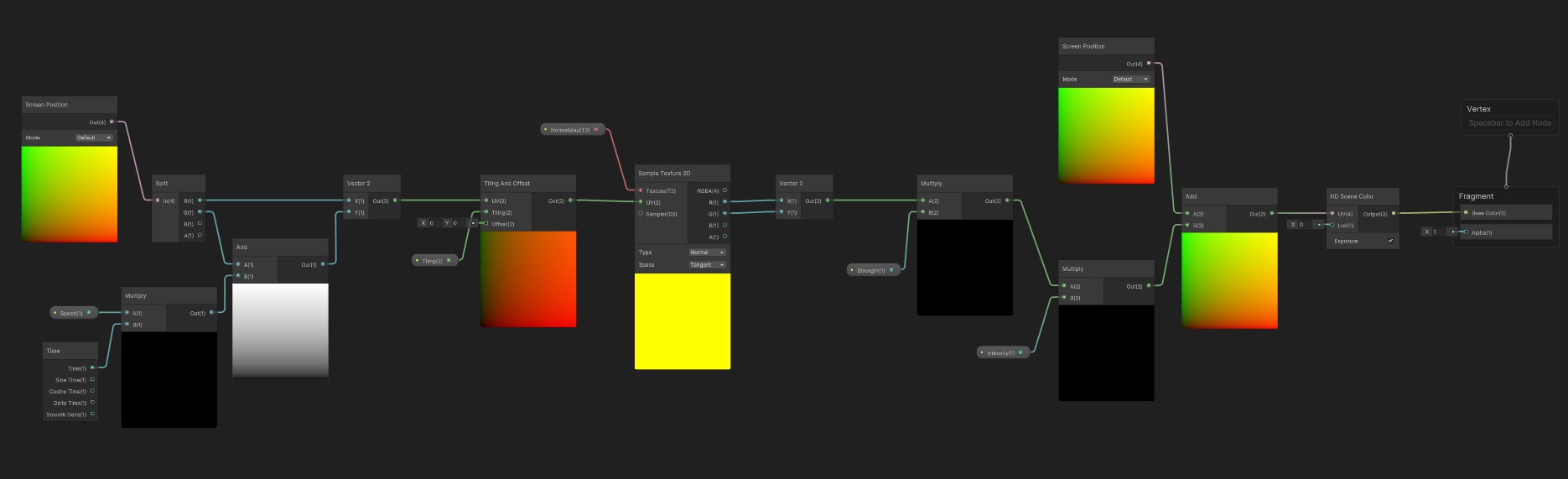The height and width of the screenshot is (479, 1568).
Task: Click the In(4) input port on Split node
Action: click(x=157, y=200)
